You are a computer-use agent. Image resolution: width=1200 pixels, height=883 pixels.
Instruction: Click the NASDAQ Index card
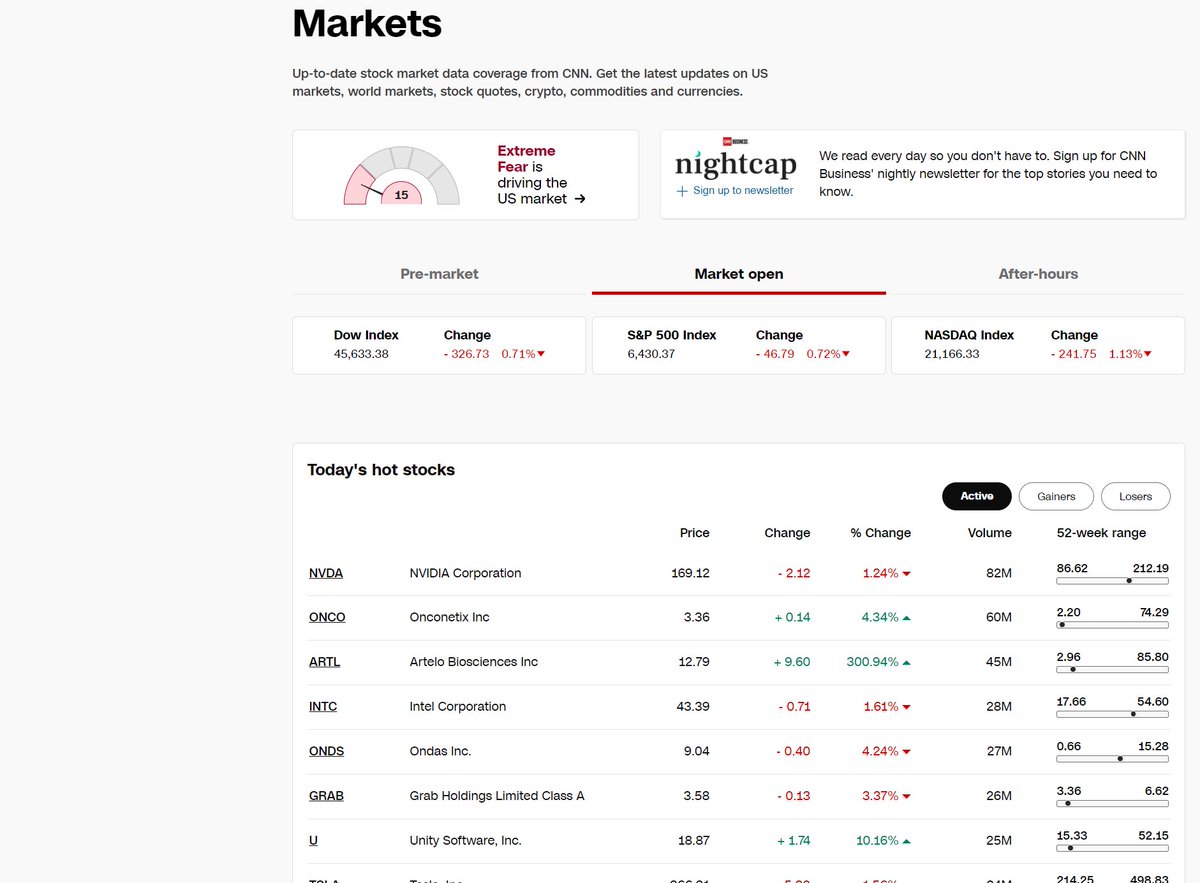(1038, 345)
